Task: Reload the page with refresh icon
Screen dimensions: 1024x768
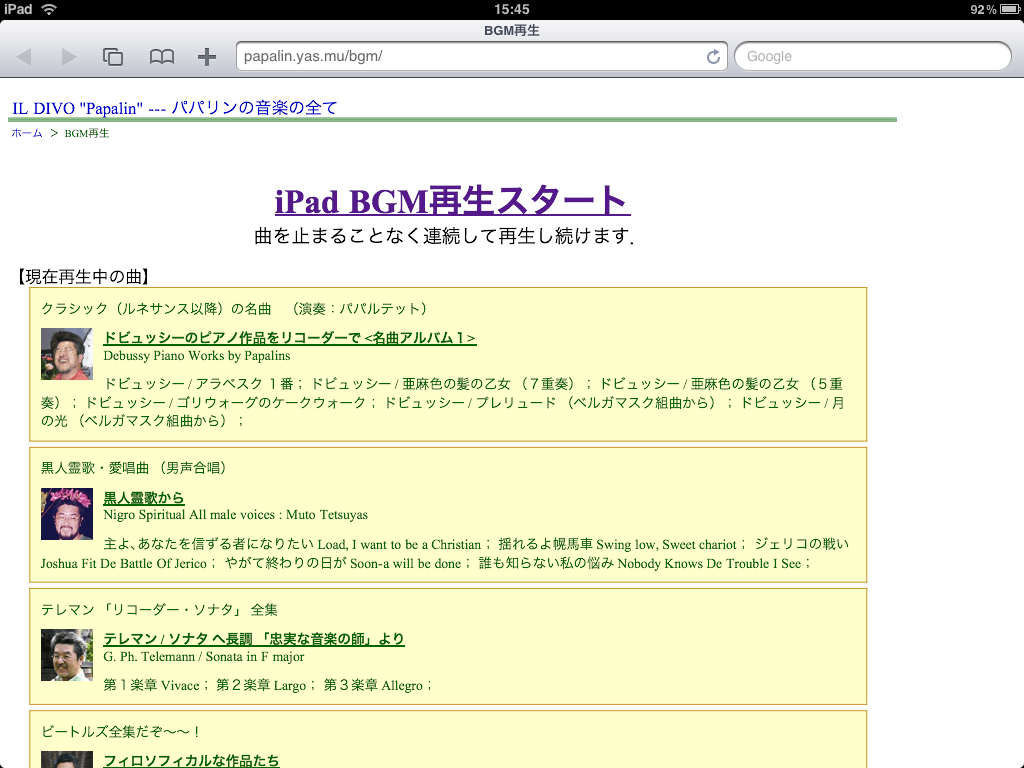Action: point(713,57)
